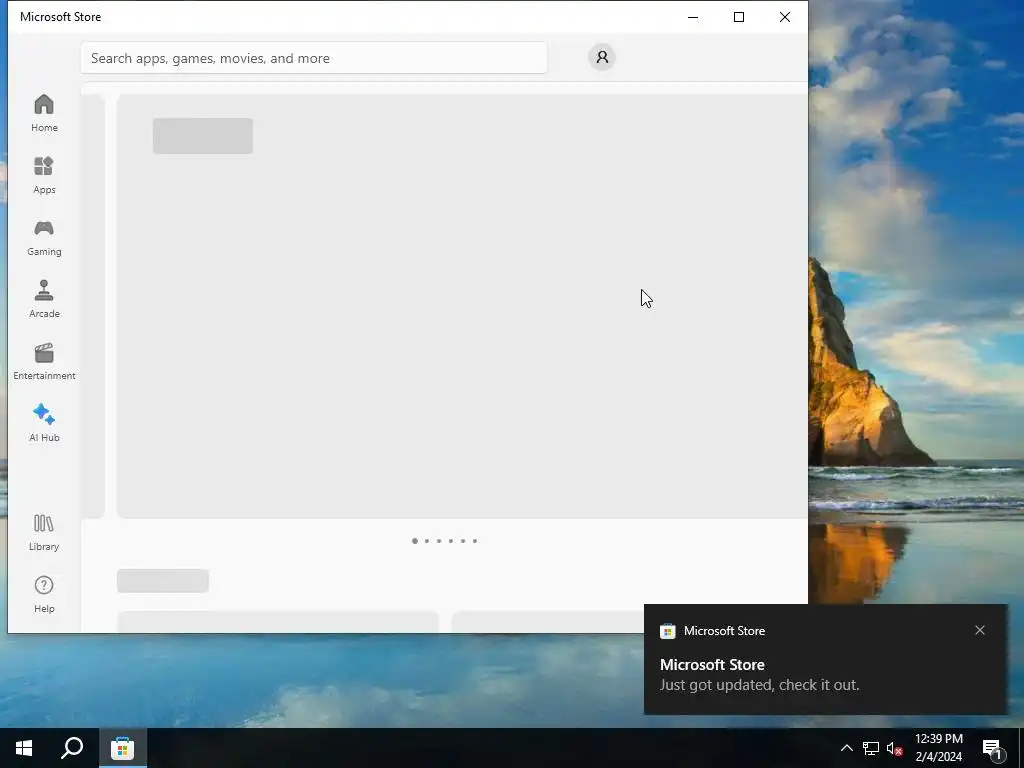This screenshot has width=1024, height=768.
Task: Open the network status tray icon
Action: 871,748
